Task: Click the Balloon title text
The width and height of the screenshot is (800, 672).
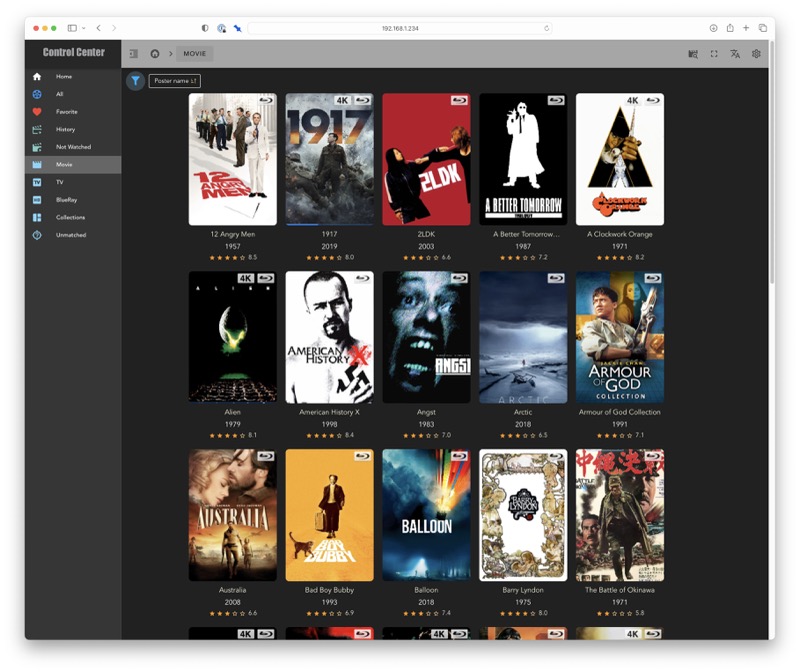Action: click(x=426, y=590)
